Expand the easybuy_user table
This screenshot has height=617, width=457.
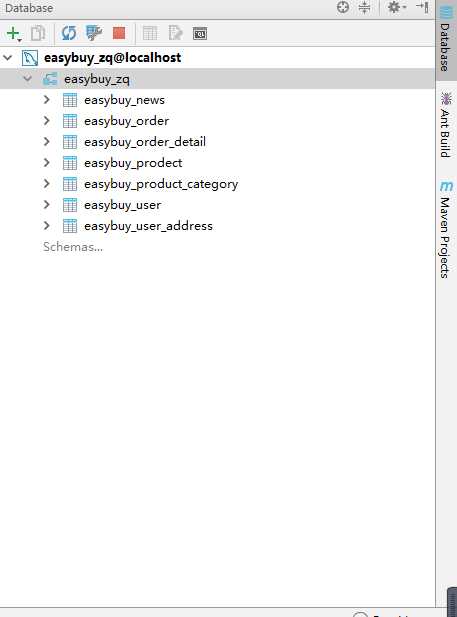pos(46,205)
